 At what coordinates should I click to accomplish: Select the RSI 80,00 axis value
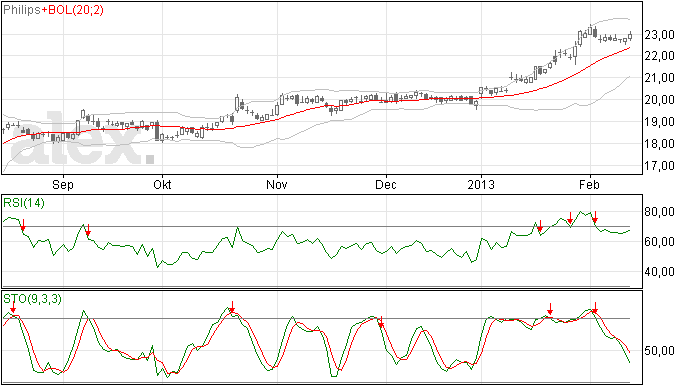coord(659,212)
